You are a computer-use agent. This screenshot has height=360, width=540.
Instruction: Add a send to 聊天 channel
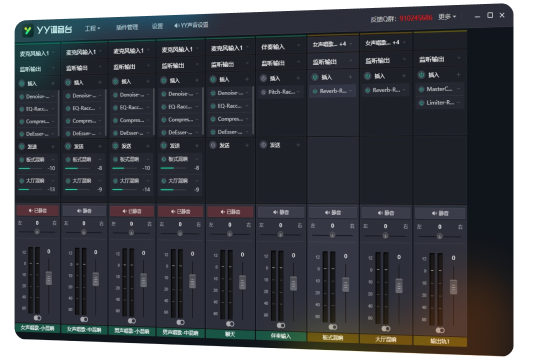click(x=247, y=145)
